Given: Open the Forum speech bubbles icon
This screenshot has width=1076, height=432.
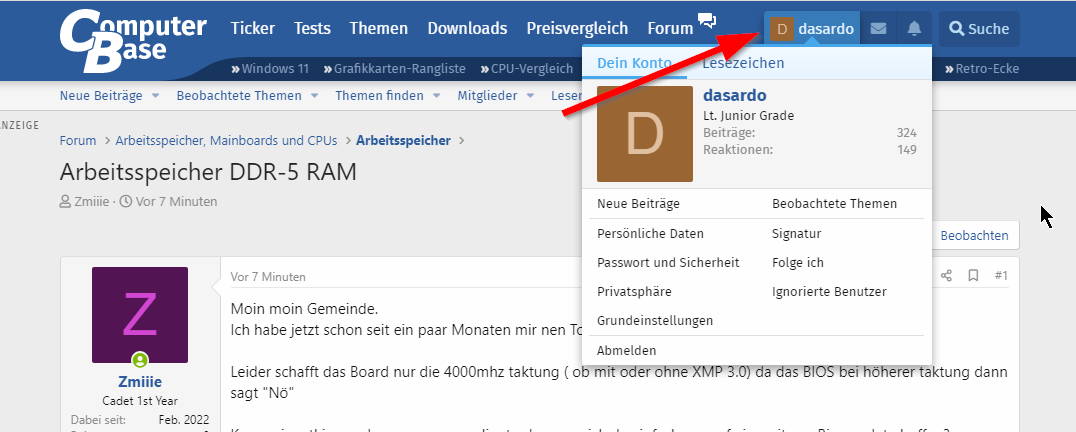Looking at the screenshot, I should click(707, 20).
